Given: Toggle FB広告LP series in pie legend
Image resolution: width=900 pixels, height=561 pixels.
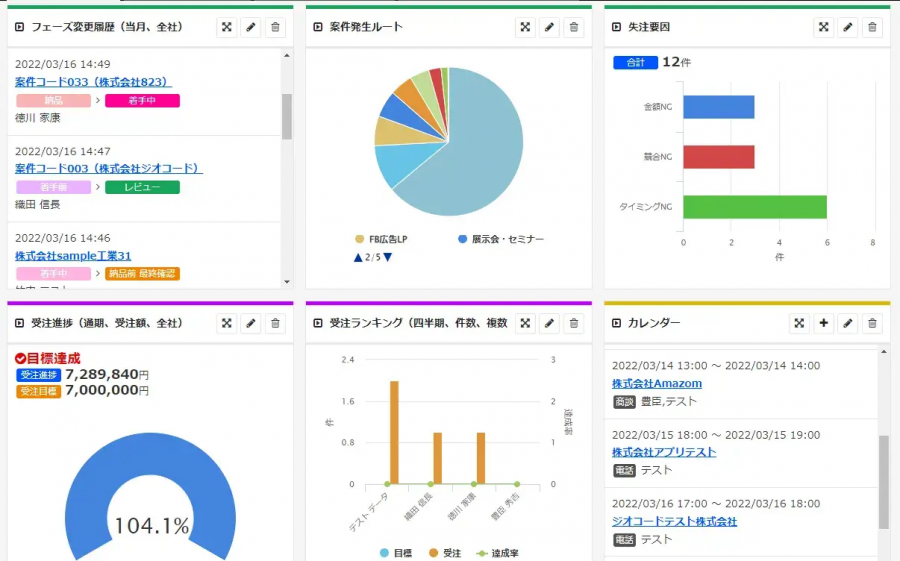Looking at the screenshot, I should coord(381,239).
